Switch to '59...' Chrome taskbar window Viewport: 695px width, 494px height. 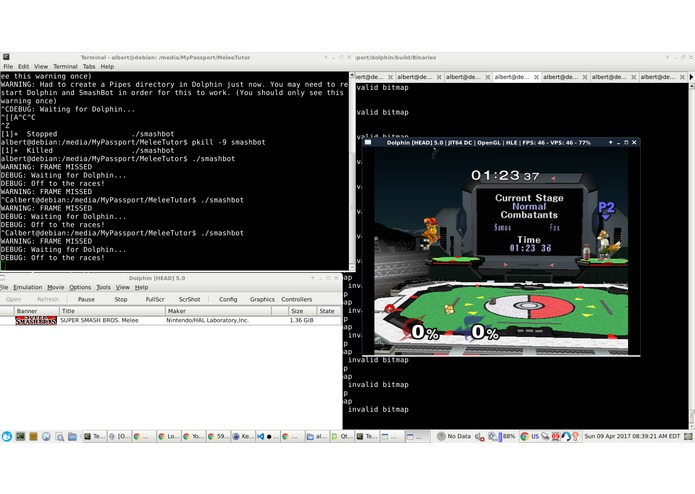click(218, 436)
